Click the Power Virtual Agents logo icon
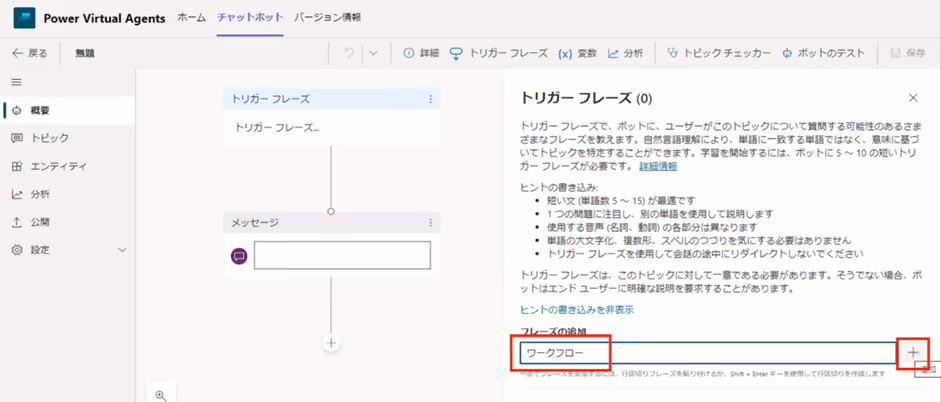Image resolution: width=941 pixels, height=402 pixels. [25, 18]
